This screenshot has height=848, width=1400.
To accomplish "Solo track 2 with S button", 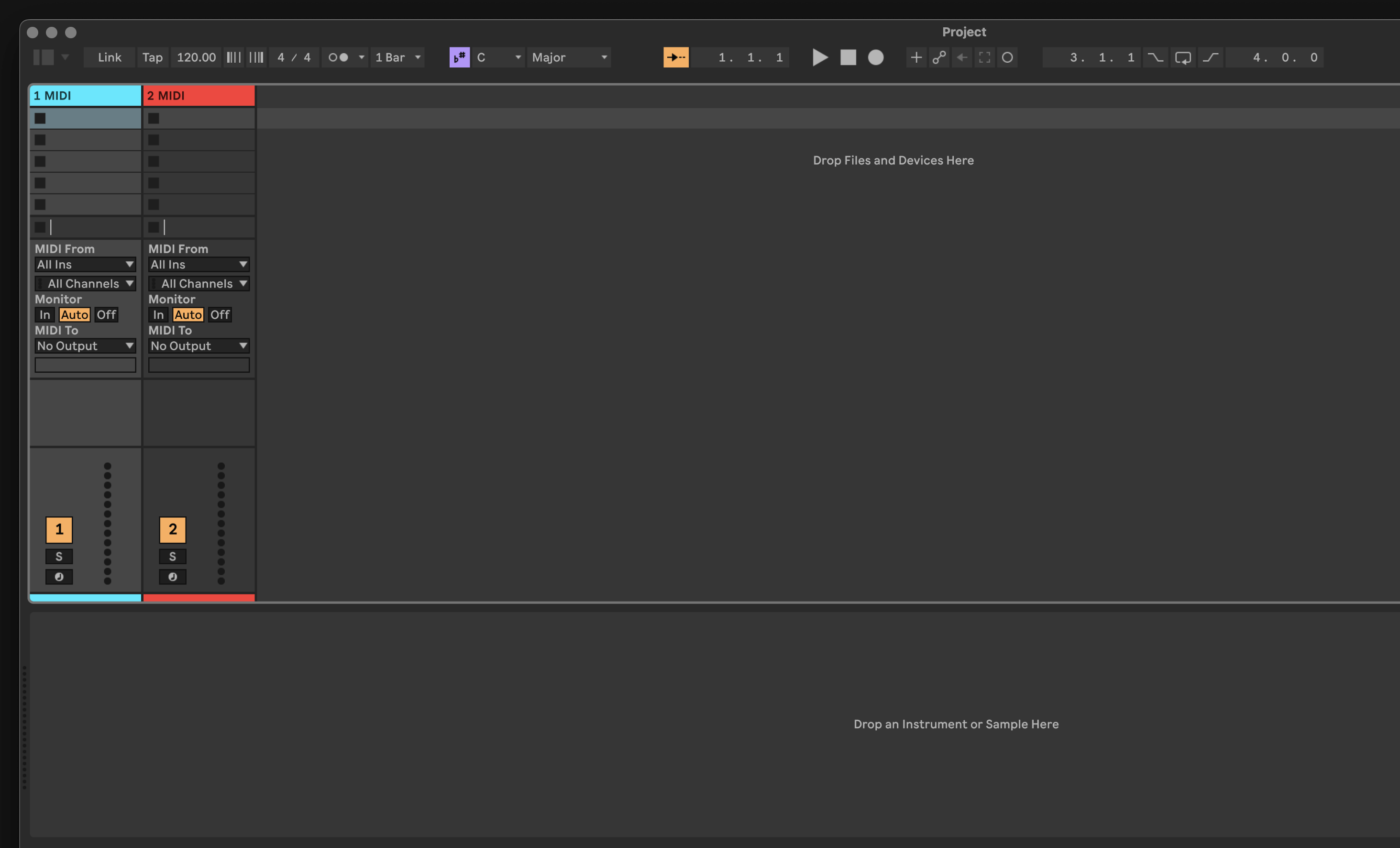I will coord(173,557).
